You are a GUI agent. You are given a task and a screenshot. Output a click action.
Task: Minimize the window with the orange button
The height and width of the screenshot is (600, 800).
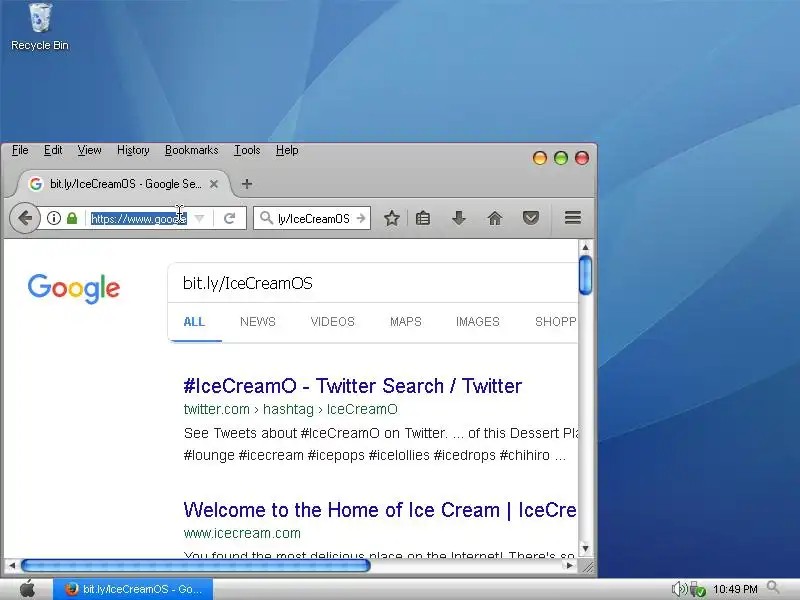[539, 158]
